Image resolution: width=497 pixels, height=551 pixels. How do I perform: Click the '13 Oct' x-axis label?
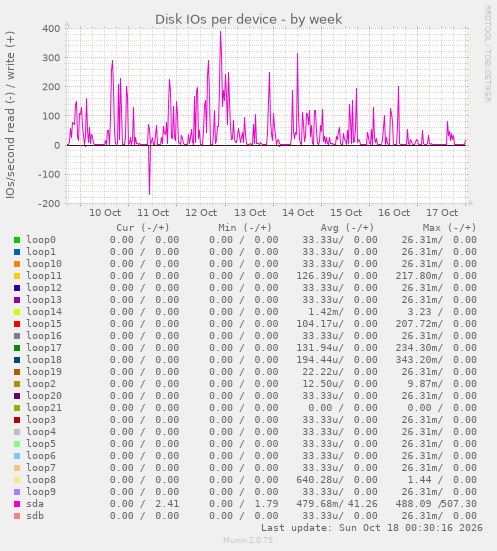tap(250, 213)
